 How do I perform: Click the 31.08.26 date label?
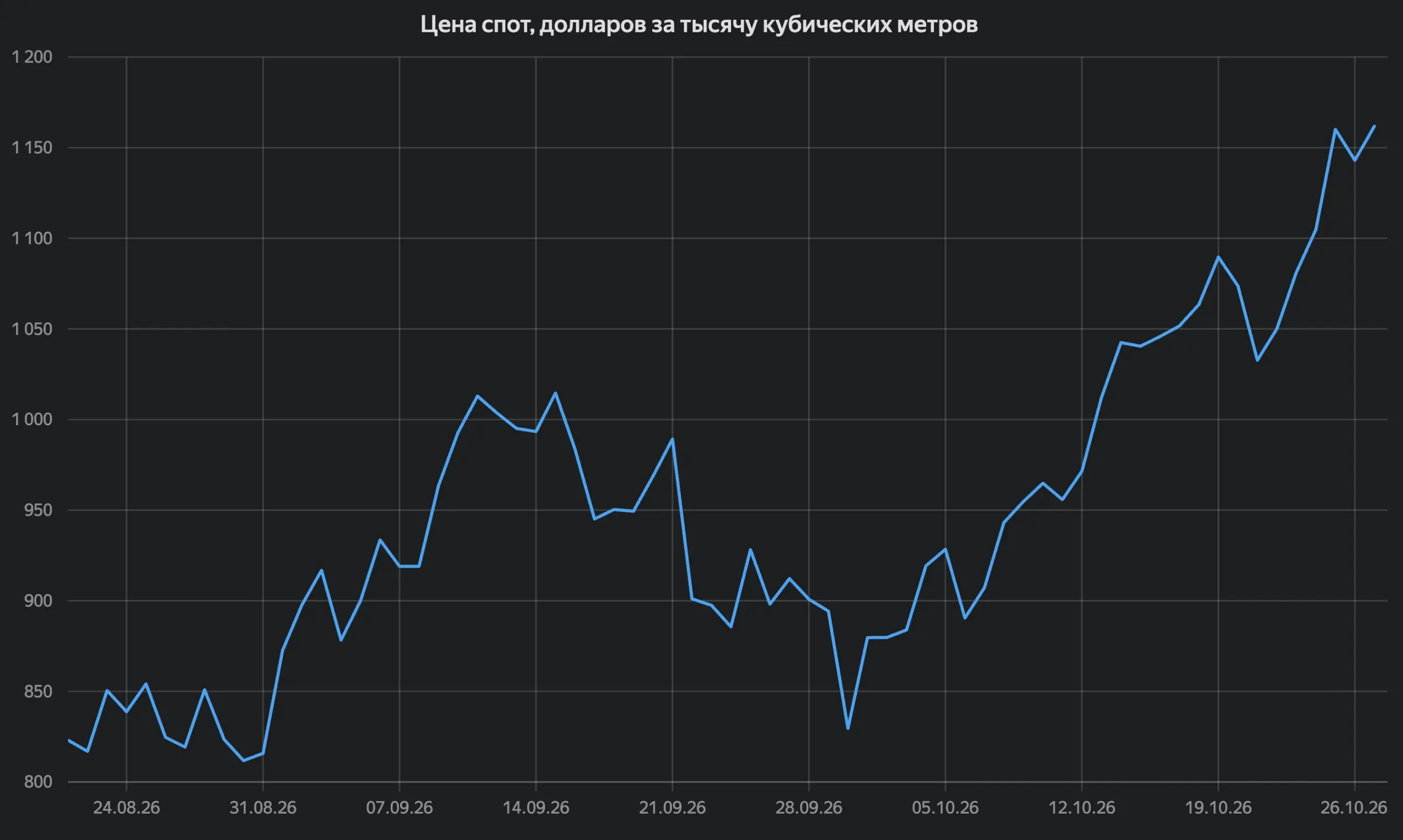point(263,807)
